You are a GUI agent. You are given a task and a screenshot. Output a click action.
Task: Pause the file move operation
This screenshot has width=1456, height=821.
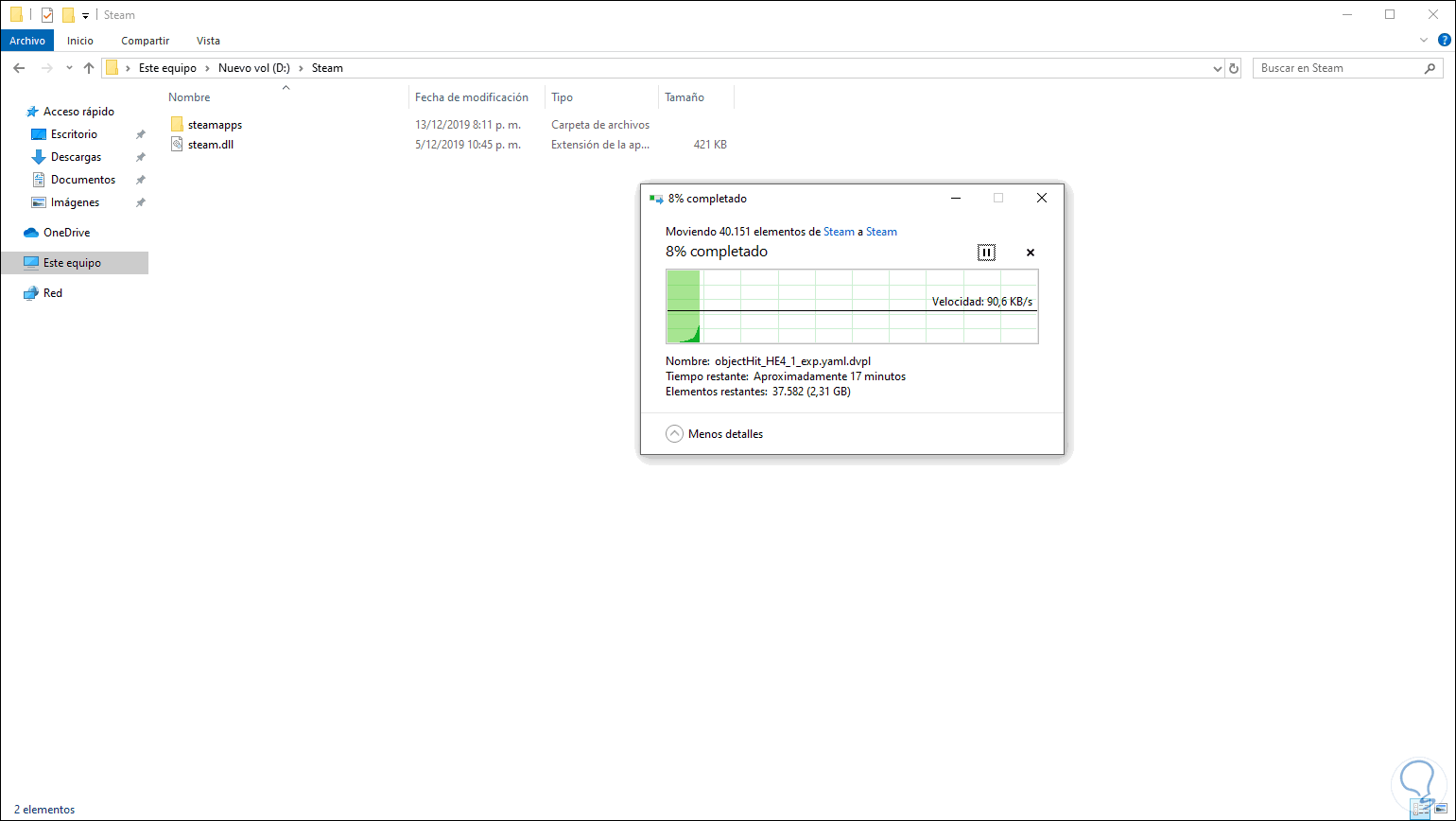tap(986, 253)
